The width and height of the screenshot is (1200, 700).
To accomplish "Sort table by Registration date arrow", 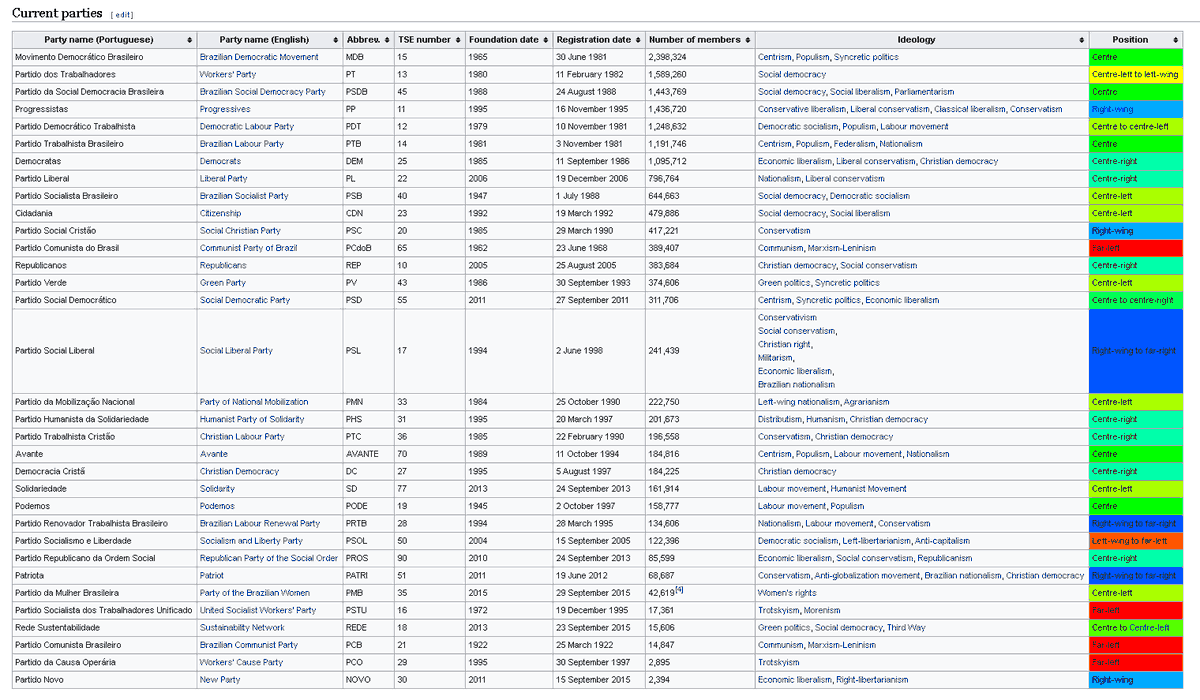I will coord(638,40).
